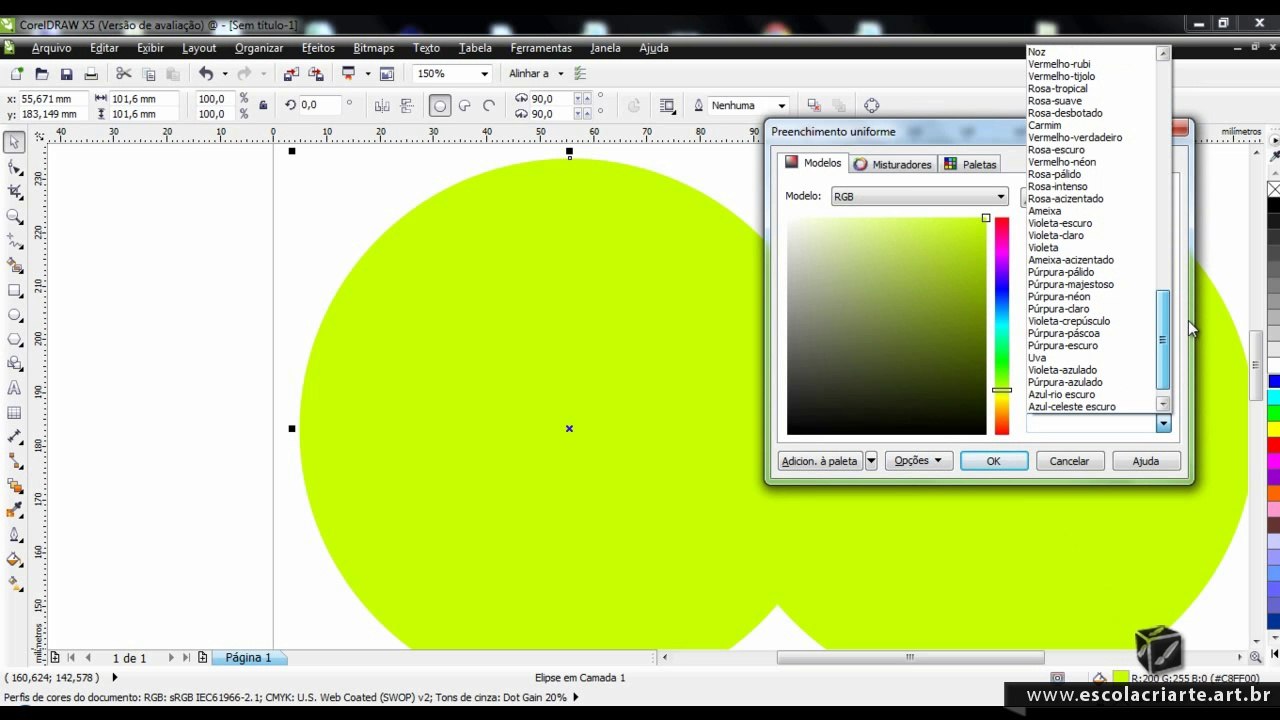Click the vertical hue spectrum slider
This screenshot has height=720, width=1280.
[x=1001, y=326]
